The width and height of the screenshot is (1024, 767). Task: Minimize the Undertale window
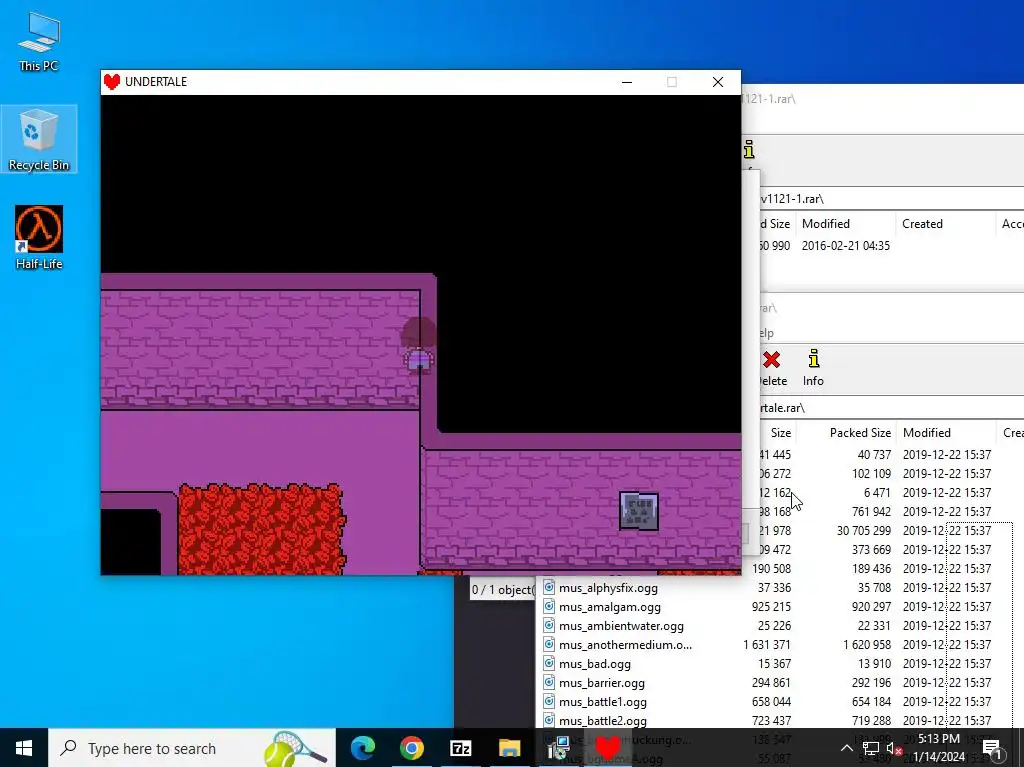click(x=627, y=82)
